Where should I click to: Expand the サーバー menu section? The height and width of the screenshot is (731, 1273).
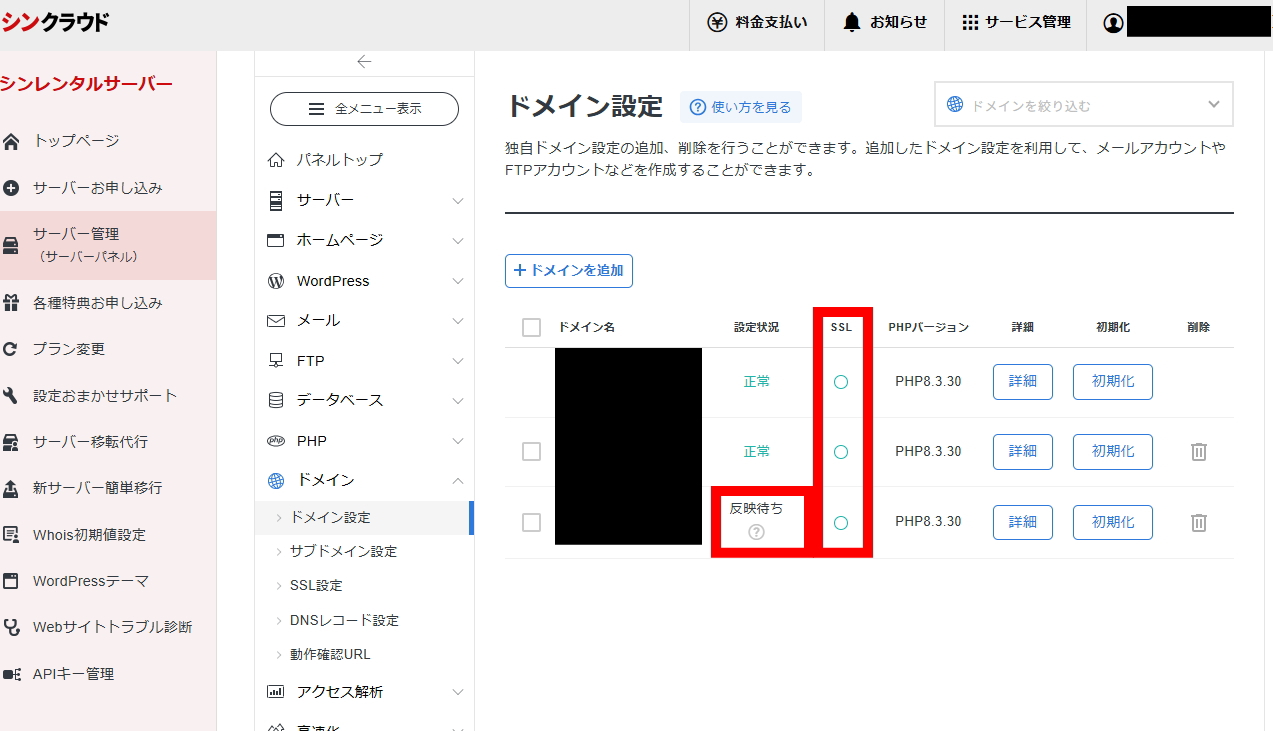(x=364, y=200)
